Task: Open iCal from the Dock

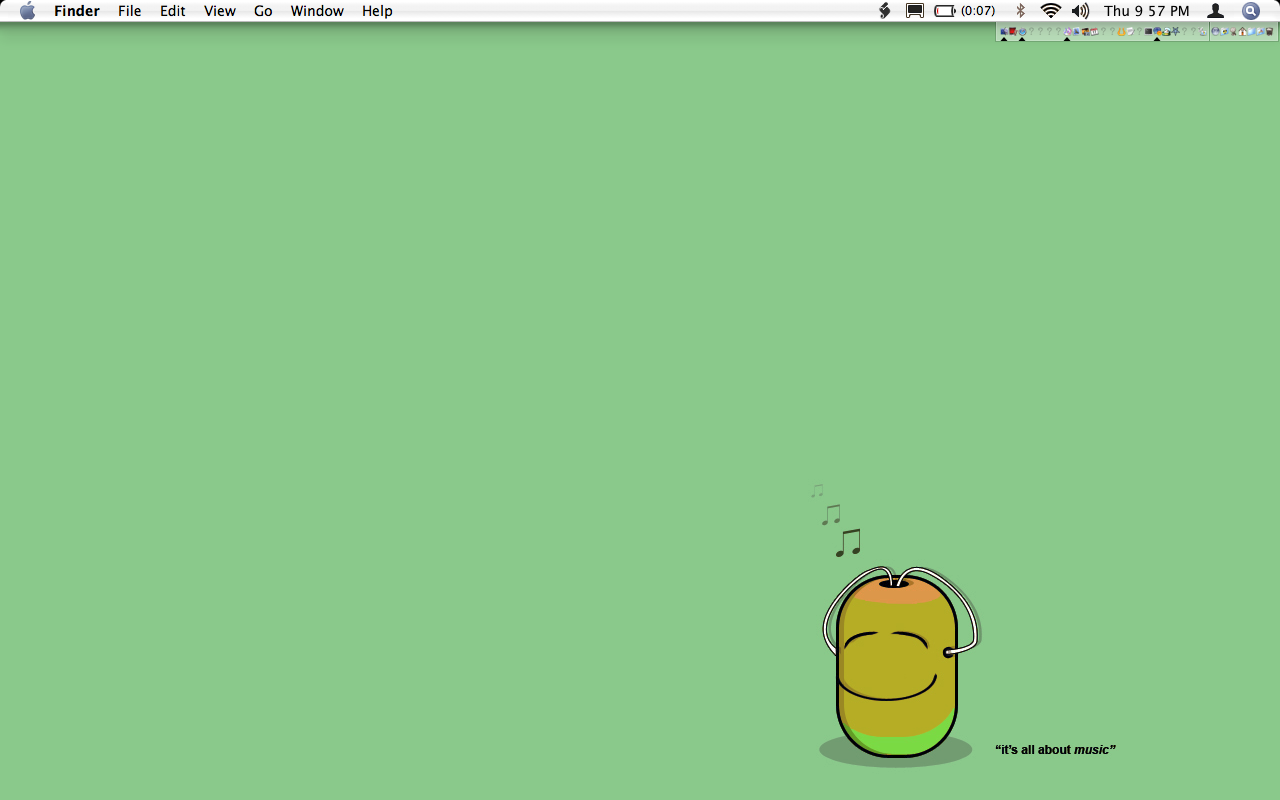Action: pyautogui.click(x=1094, y=32)
